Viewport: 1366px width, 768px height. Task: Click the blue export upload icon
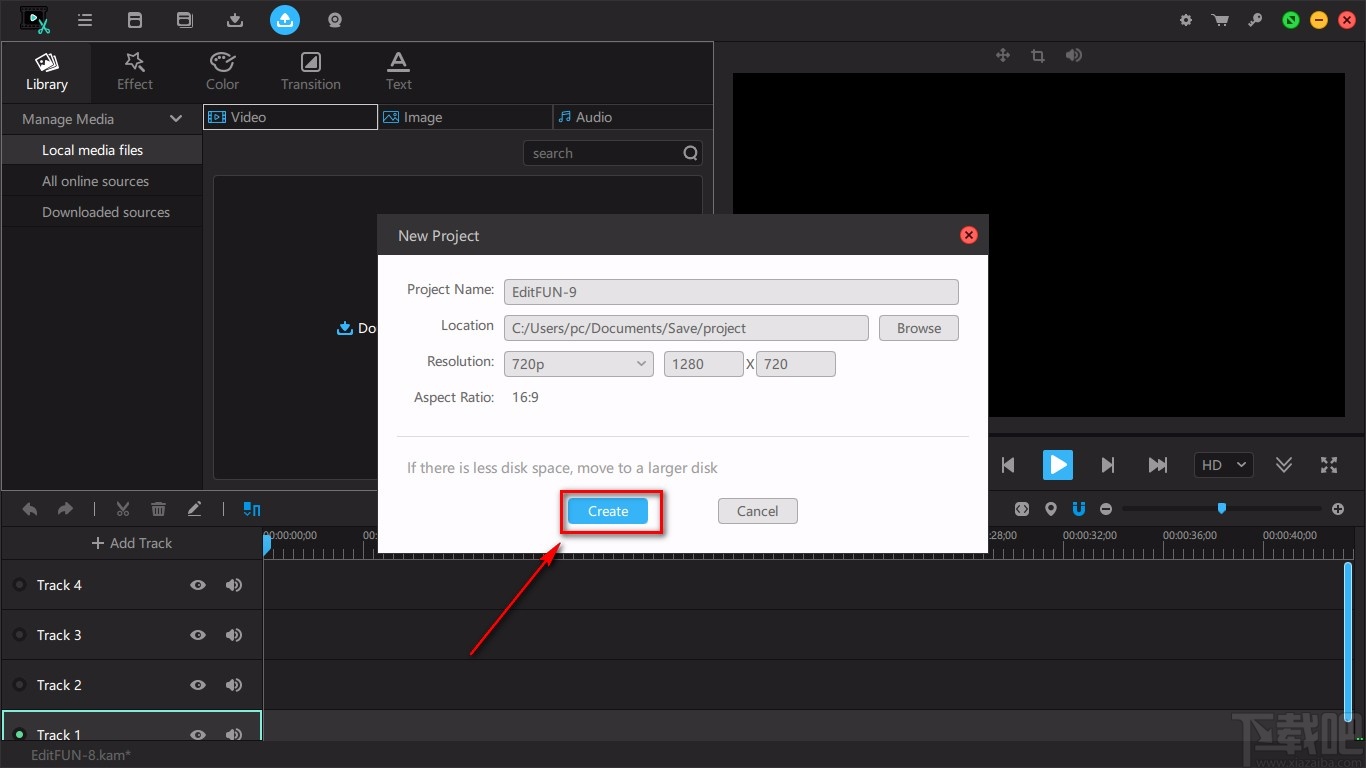tap(285, 19)
